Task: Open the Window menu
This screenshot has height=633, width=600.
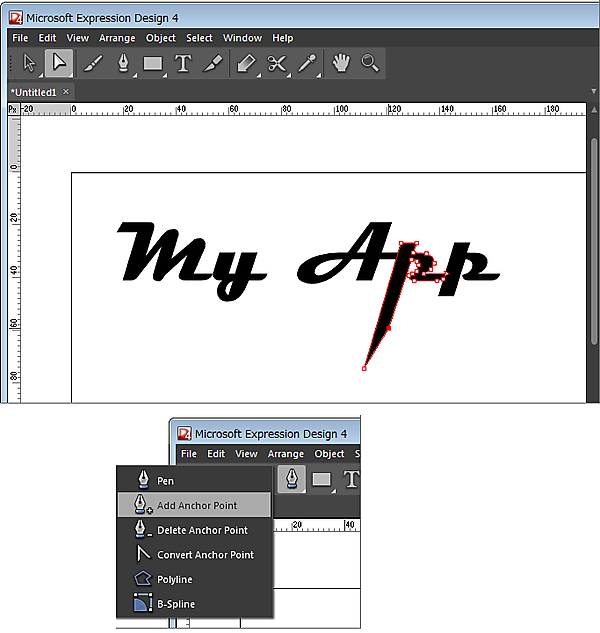Action: (x=242, y=38)
